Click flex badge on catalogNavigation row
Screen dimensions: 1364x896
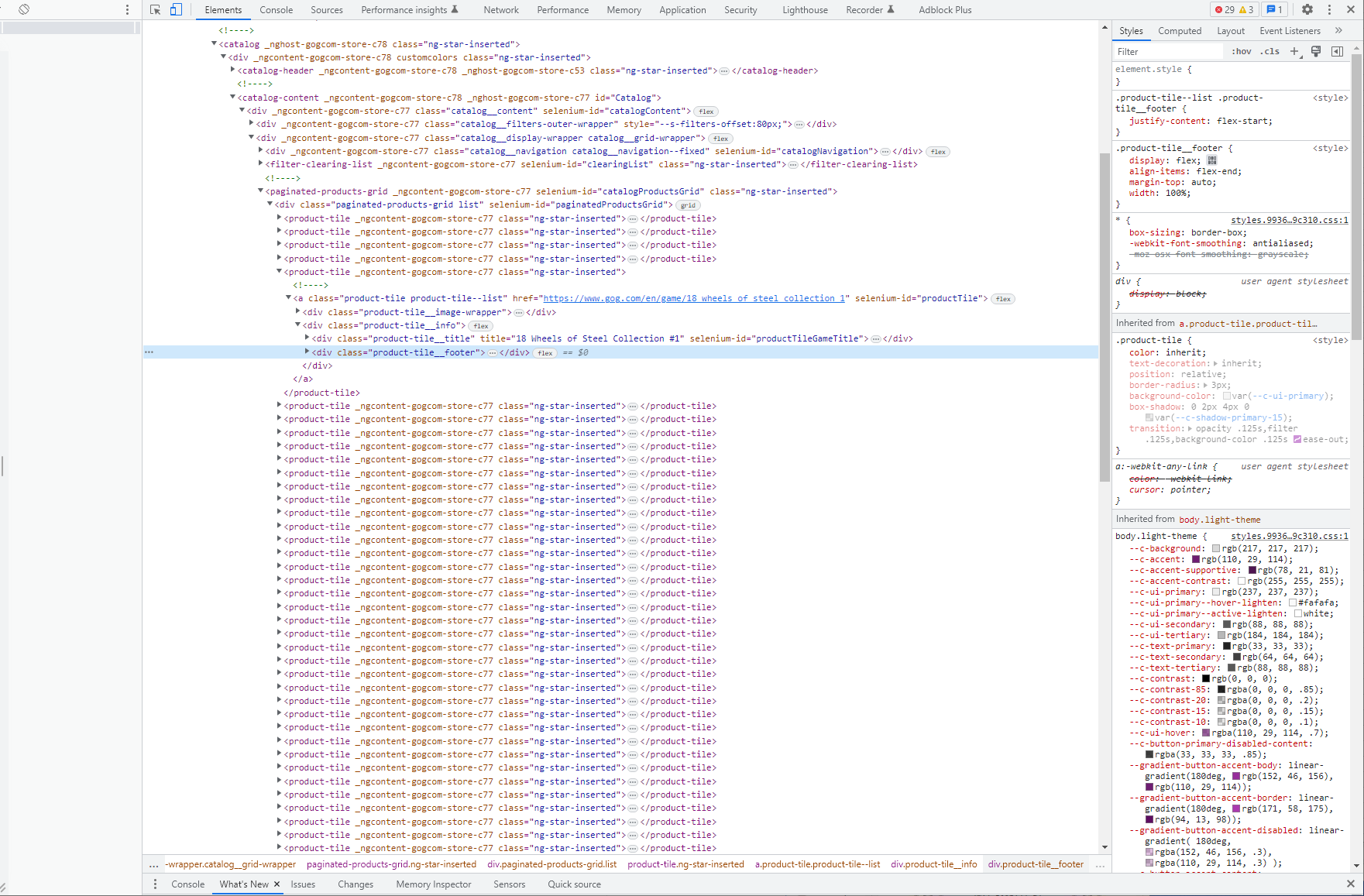938,152
